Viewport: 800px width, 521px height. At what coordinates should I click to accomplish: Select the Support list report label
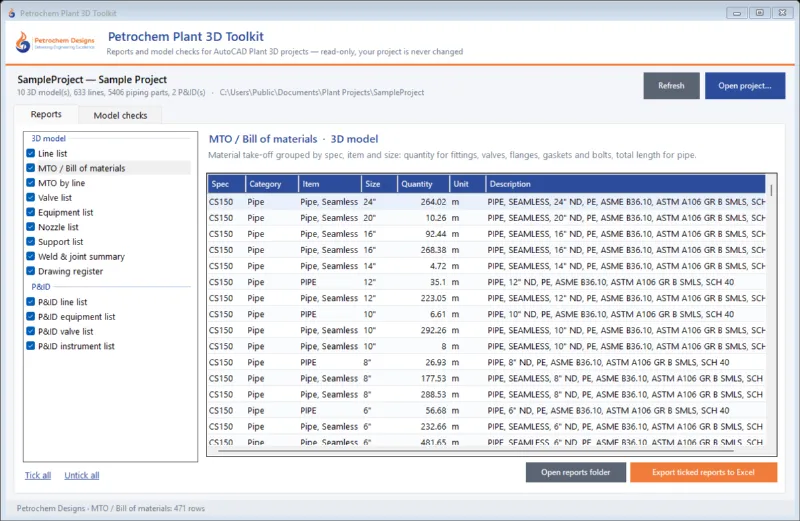61,242
